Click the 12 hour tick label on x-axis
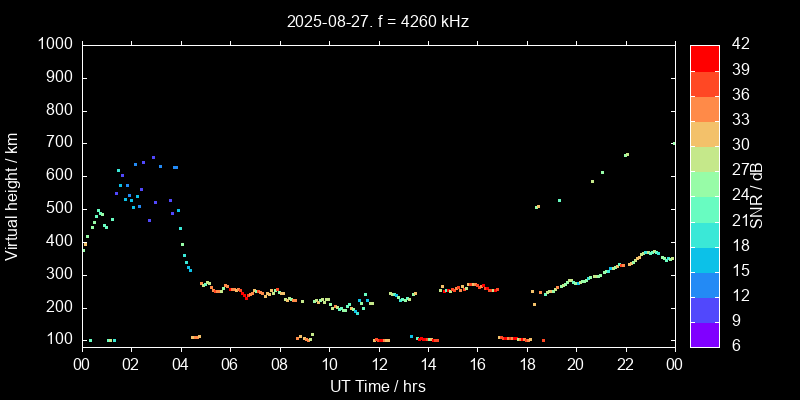800x400 pixels. (378, 364)
